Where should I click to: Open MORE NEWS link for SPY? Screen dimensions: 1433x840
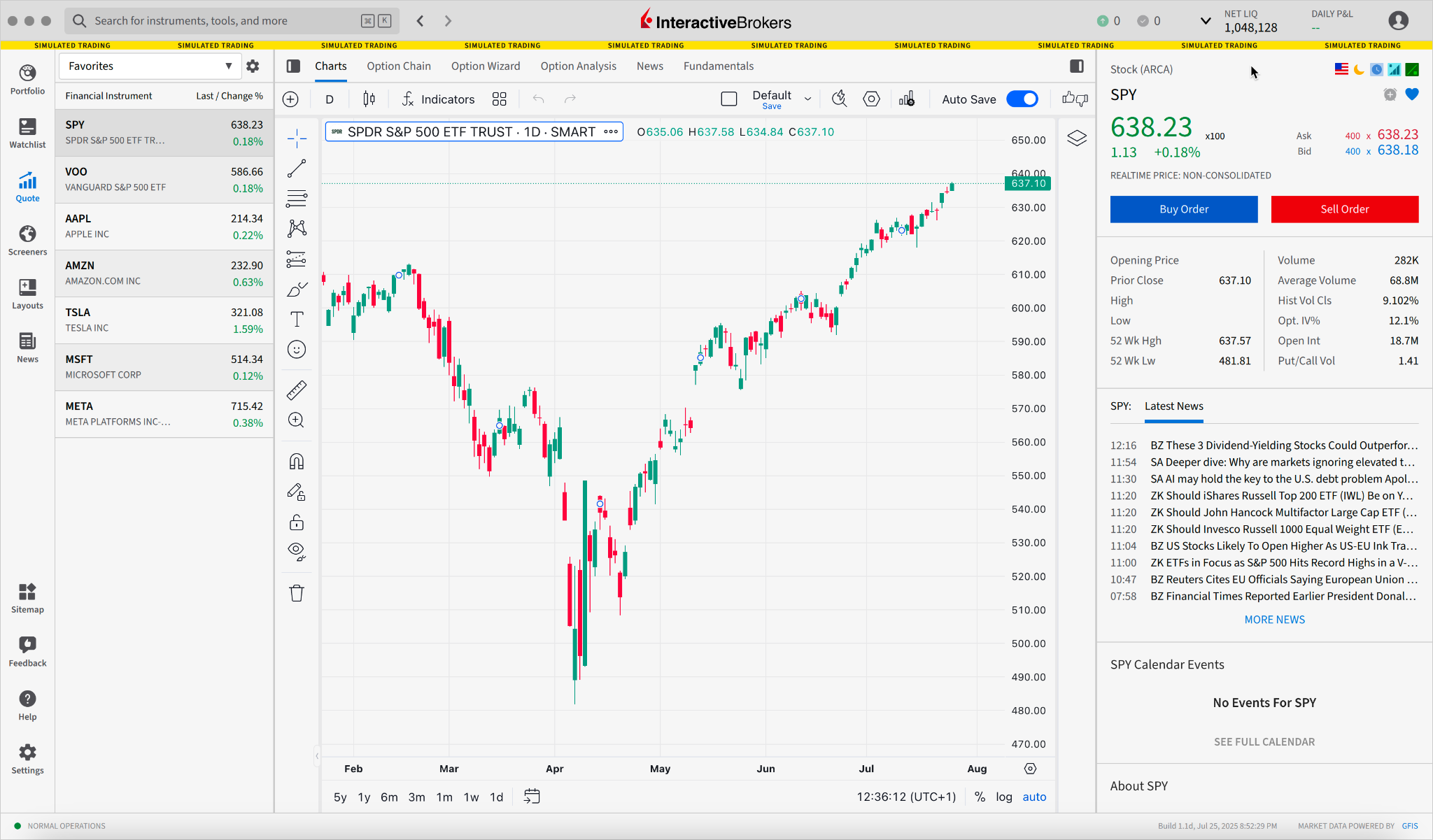tap(1273, 619)
